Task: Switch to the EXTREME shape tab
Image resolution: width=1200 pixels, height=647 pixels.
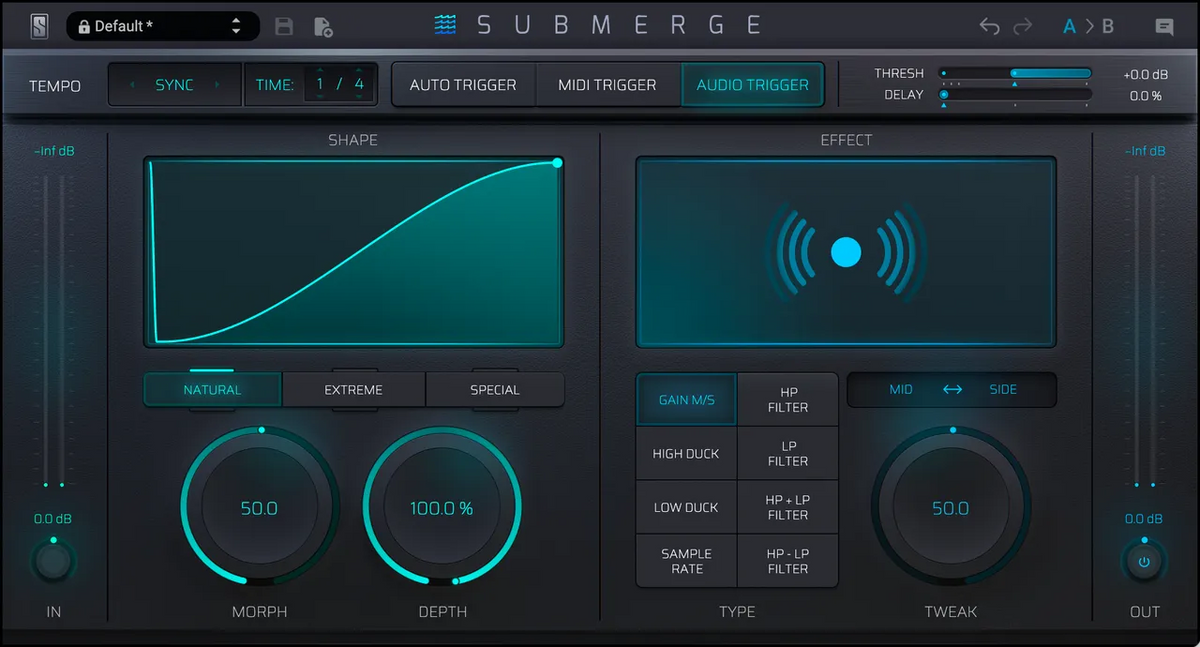Action: coord(353,389)
